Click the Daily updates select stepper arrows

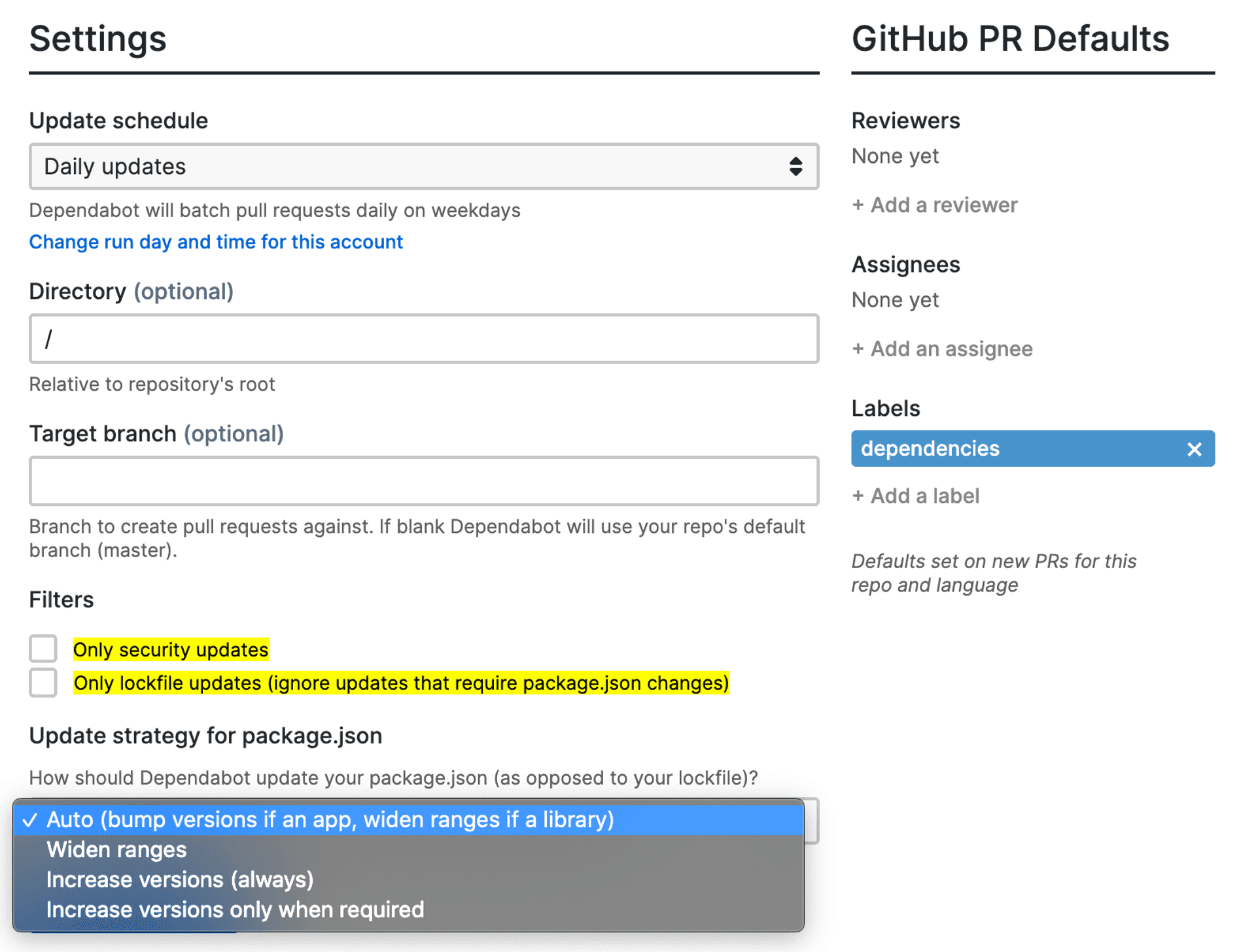(x=795, y=167)
